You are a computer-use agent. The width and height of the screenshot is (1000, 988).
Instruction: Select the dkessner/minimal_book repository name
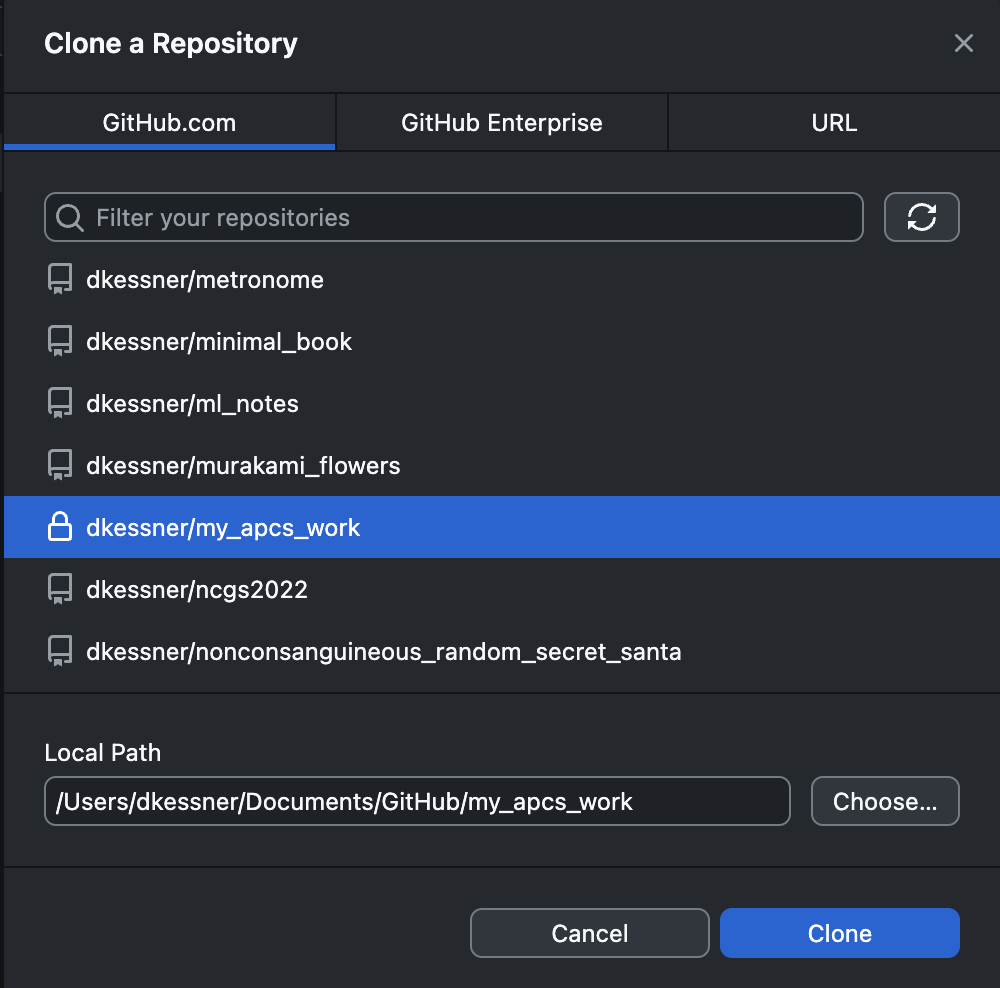pos(219,342)
